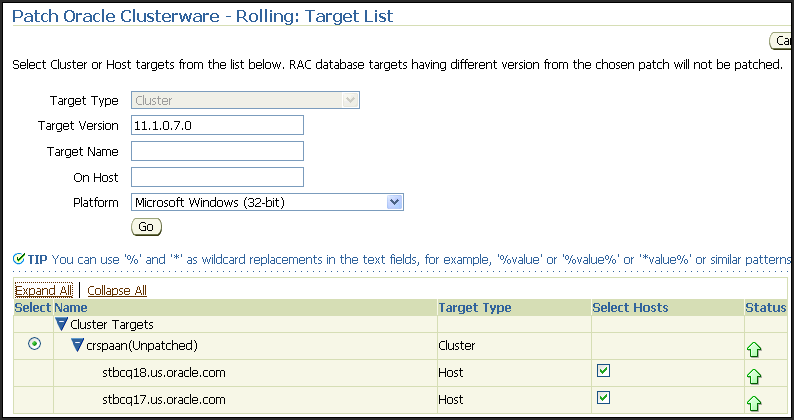794x420 pixels.
Task: Collapse the Cluster Targets tree node
Action: pos(61,324)
